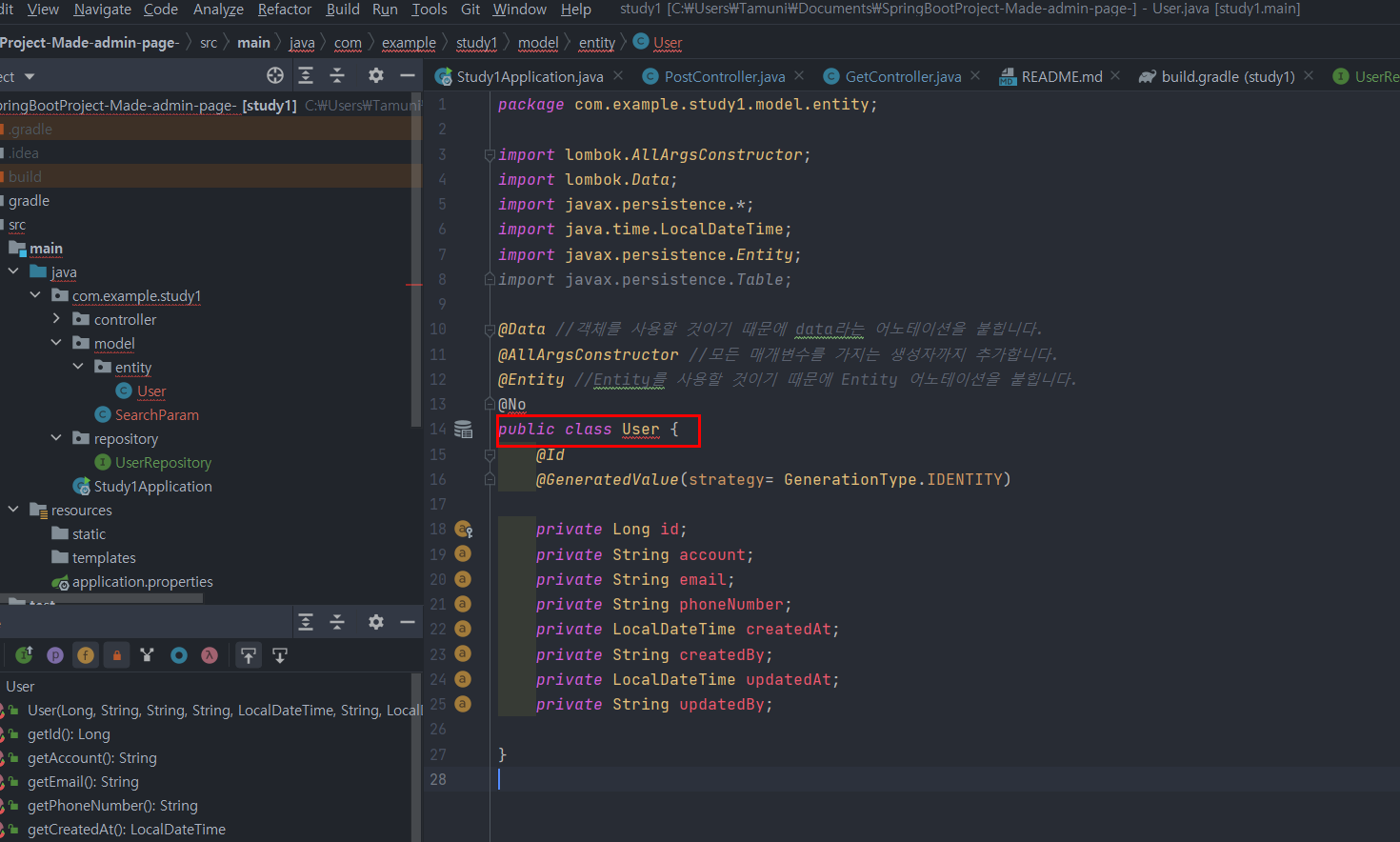1400x842 pixels.
Task: Collapse all nodes in Project panel toolbar
Action: (x=337, y=75)
